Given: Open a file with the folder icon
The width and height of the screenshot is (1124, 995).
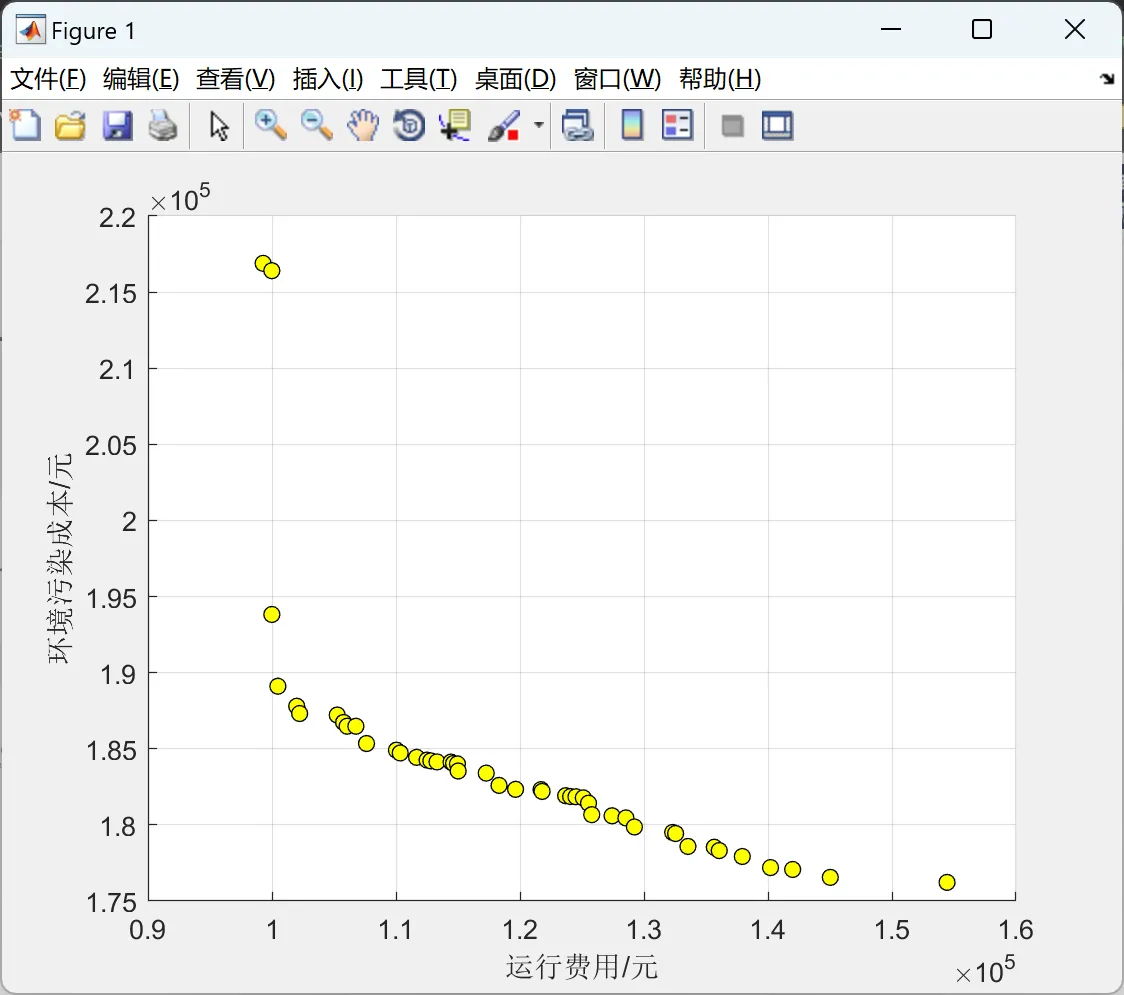Looking at the screenshot, I should tap(70, 125).
